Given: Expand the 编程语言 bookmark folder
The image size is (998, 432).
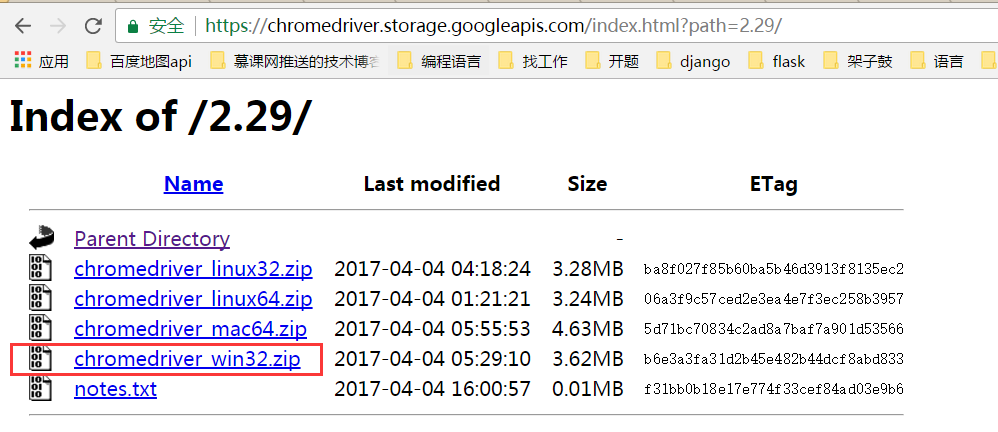Looking at the screenshot, I should [439, 61].
